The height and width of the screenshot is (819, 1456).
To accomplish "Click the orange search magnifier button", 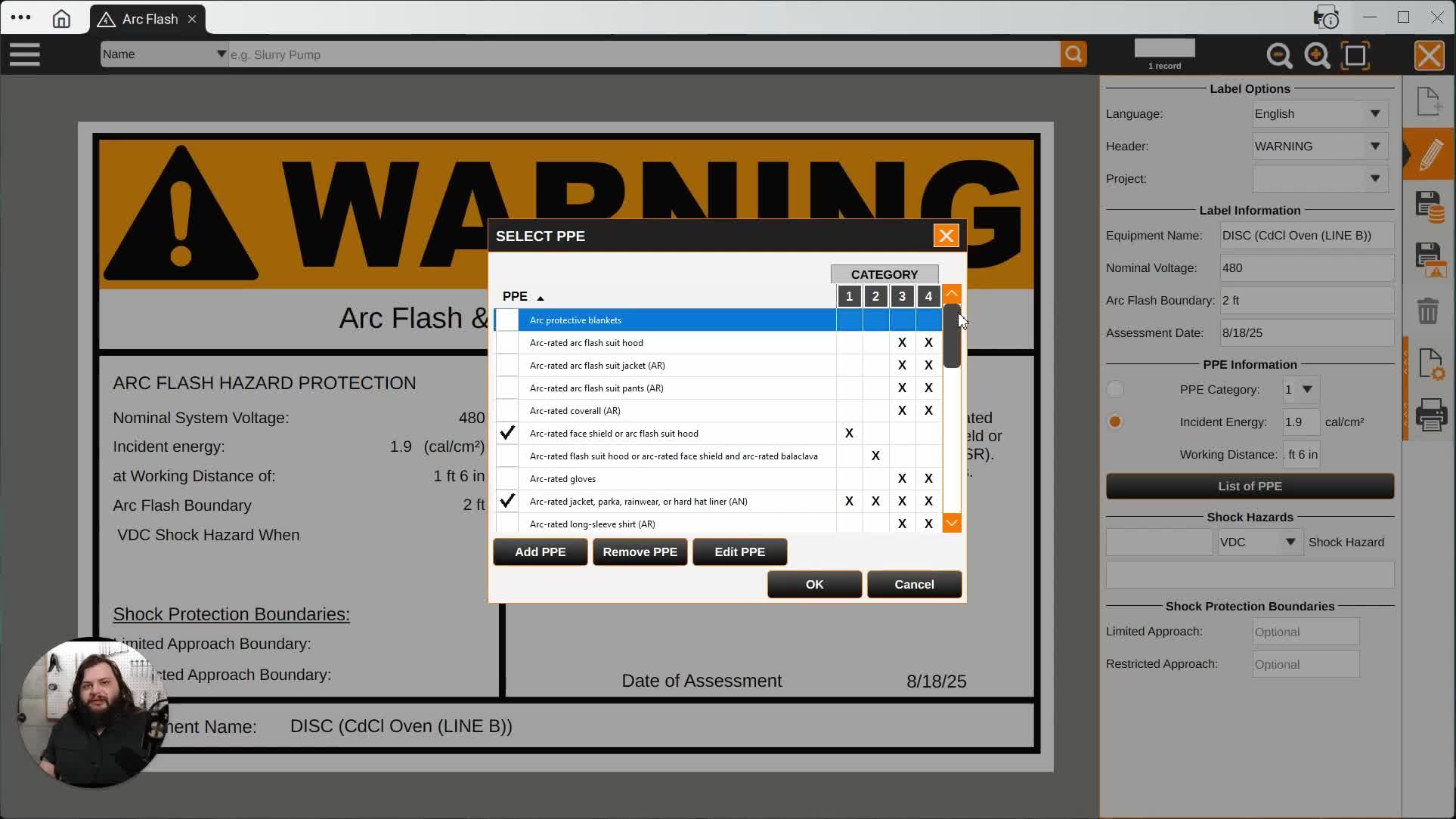I will click(1073, 54).
